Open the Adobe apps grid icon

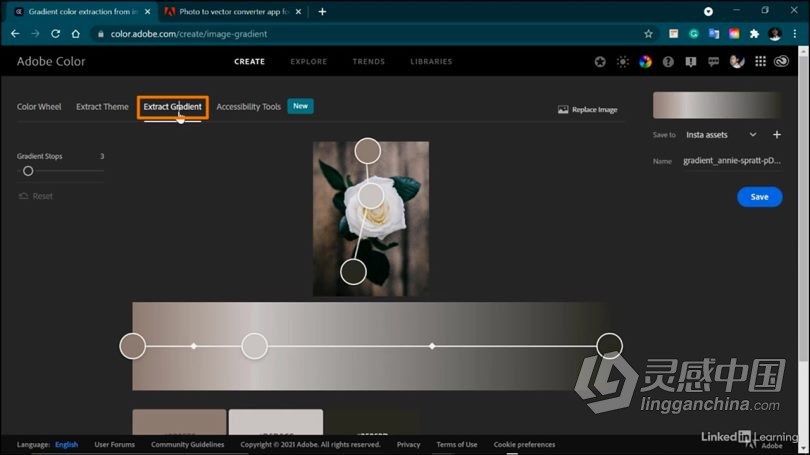[x=760, y=62]
